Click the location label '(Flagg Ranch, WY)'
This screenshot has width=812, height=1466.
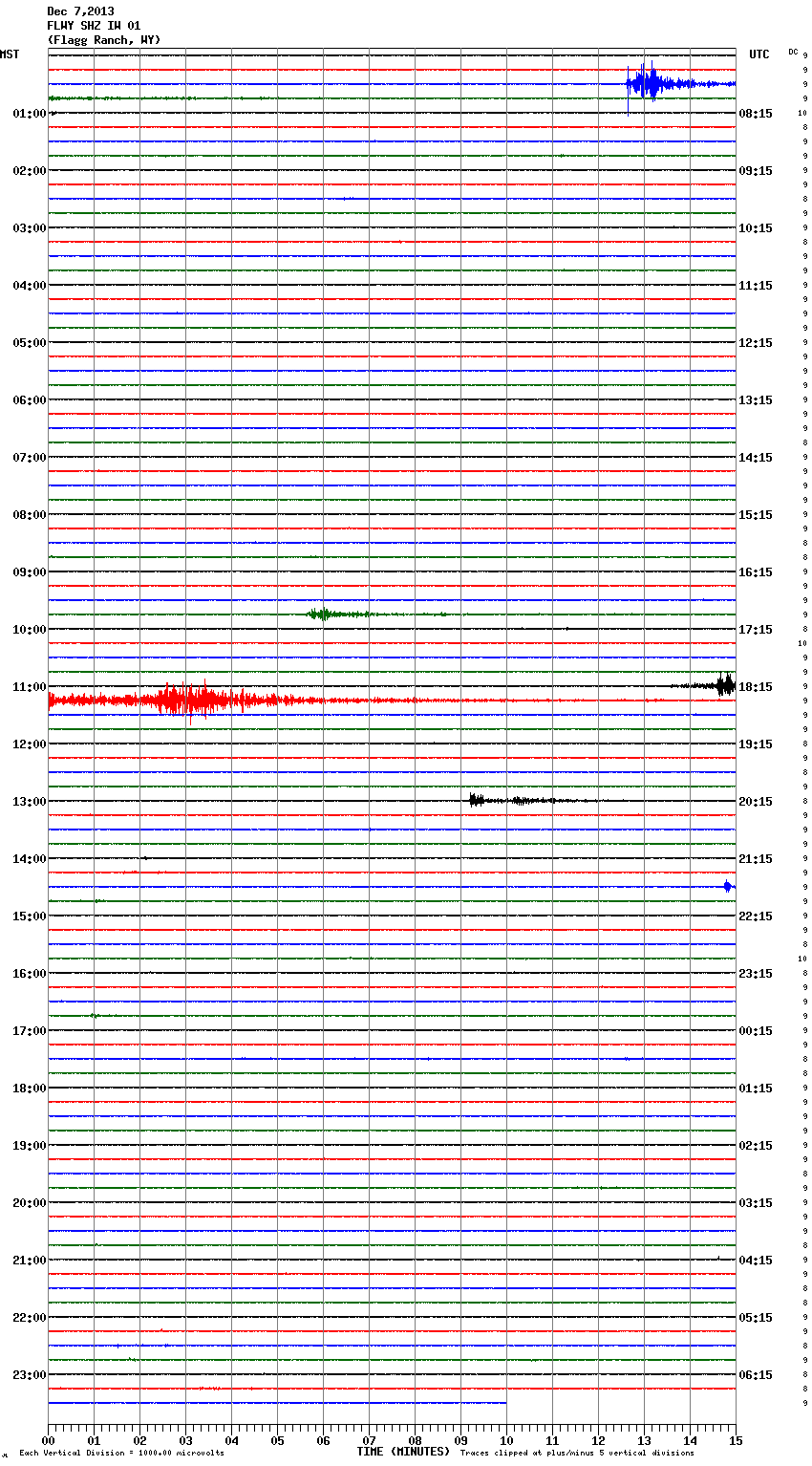[104, 40]
